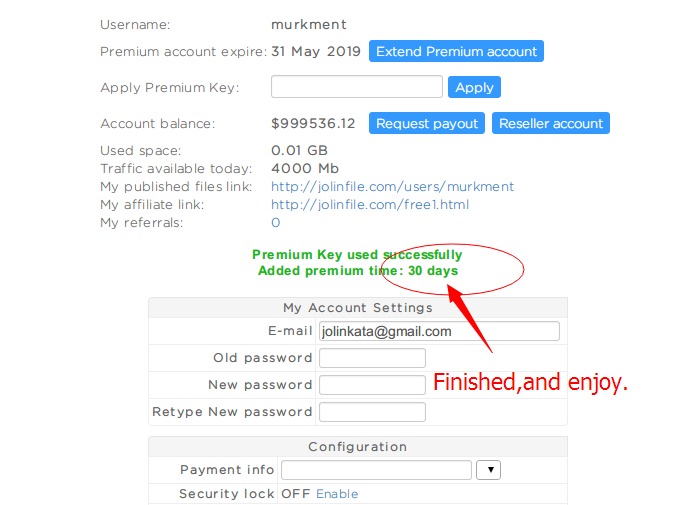Click the account balance amount
The image size is (682, 505).
click(x=313, y=124)
